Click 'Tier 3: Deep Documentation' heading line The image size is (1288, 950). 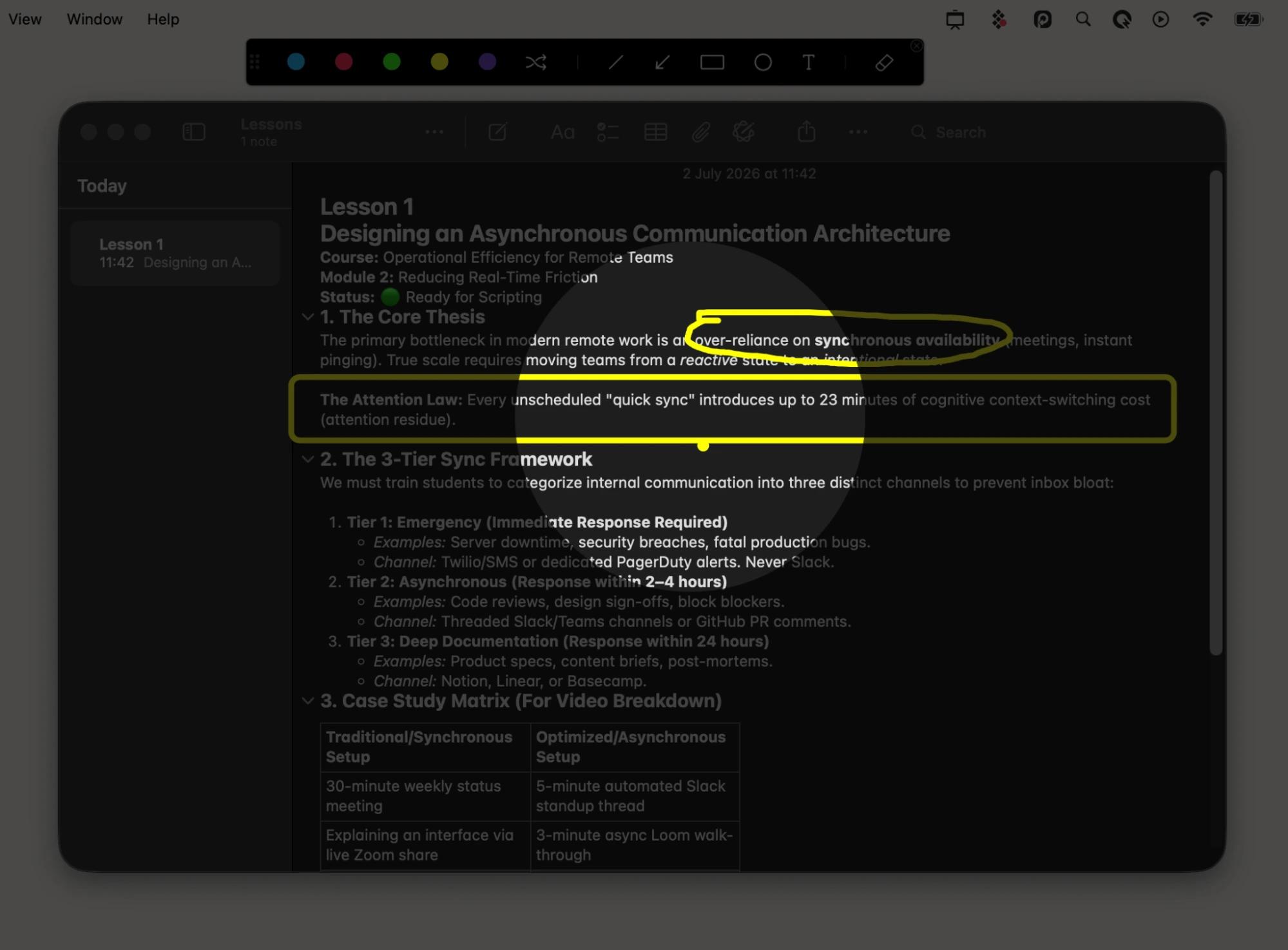point(557,641)
